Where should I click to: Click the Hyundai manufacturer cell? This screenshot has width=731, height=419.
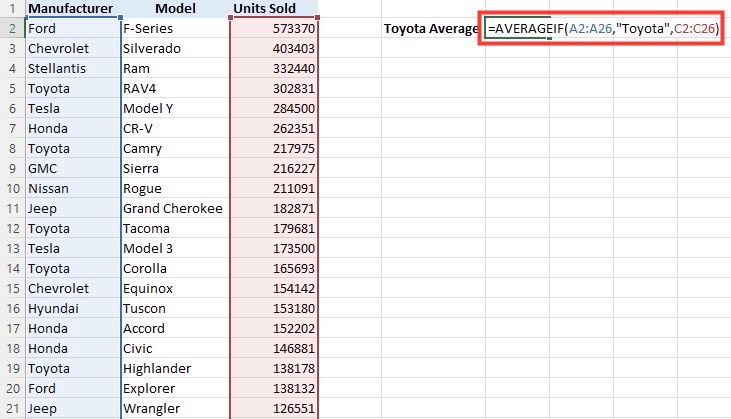tap(73, 309)
